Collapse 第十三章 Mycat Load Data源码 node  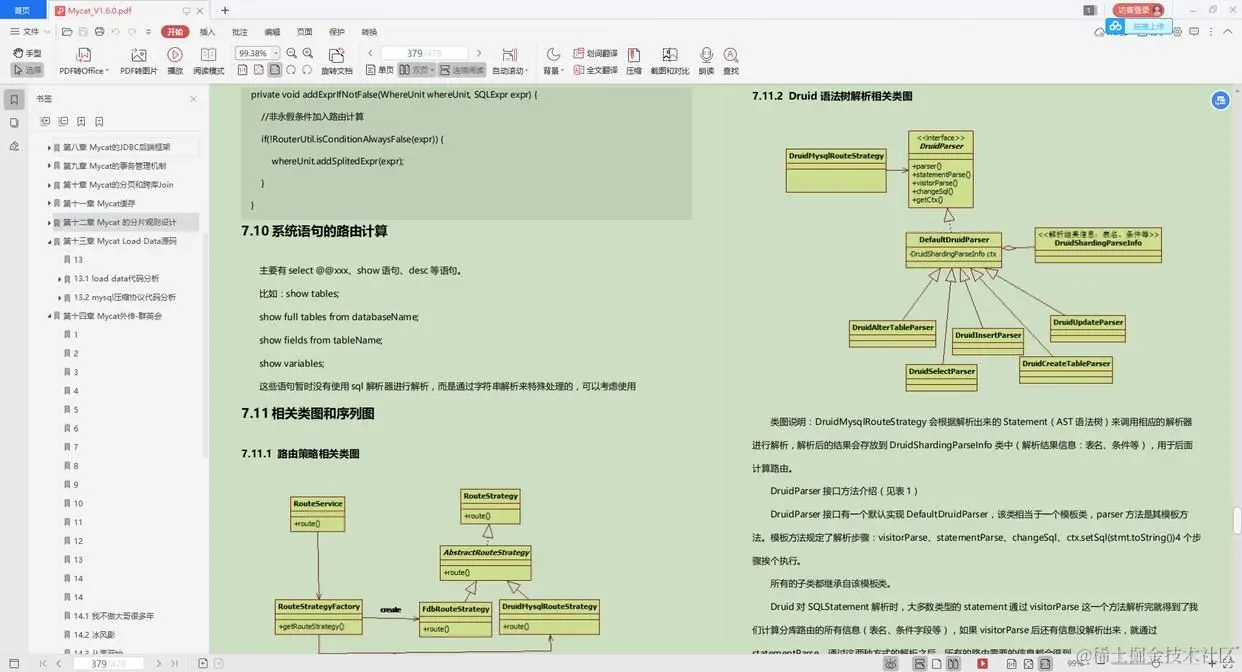click(50, 241)
